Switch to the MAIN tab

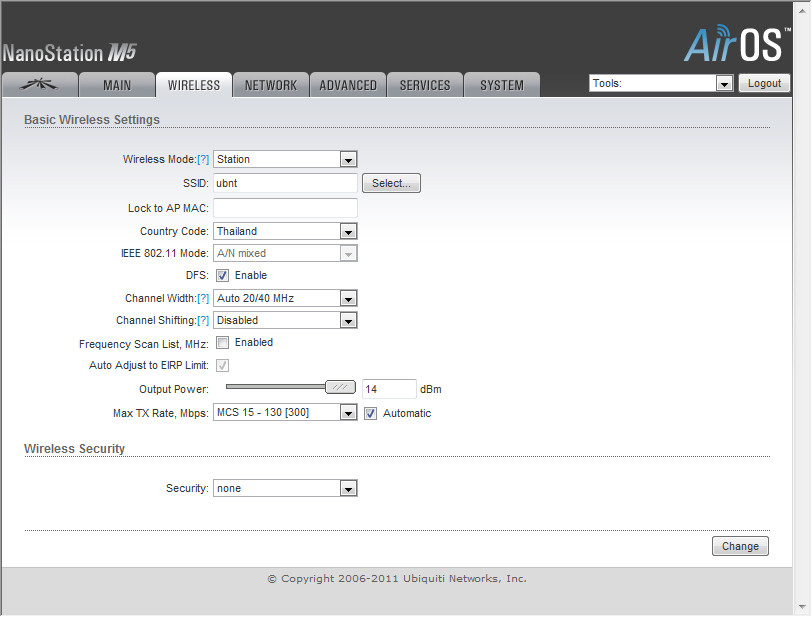click(117, 85)
